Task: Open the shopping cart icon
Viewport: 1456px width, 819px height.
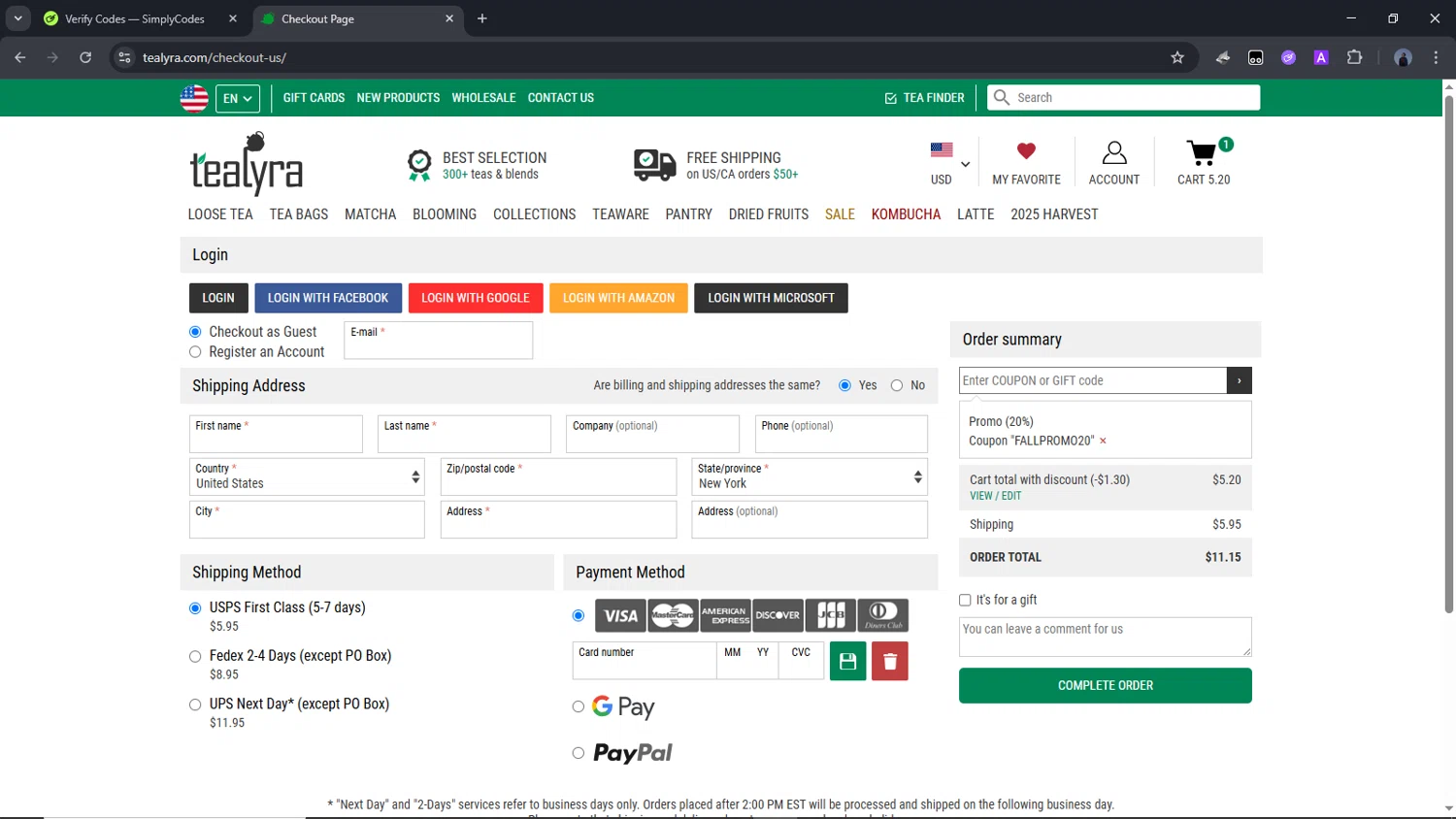Action: (x=1204, y=153)
